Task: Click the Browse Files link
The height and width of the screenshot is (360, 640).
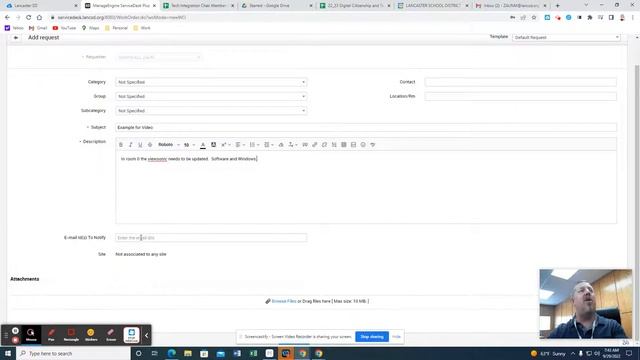Action: [x=284, y=301]
